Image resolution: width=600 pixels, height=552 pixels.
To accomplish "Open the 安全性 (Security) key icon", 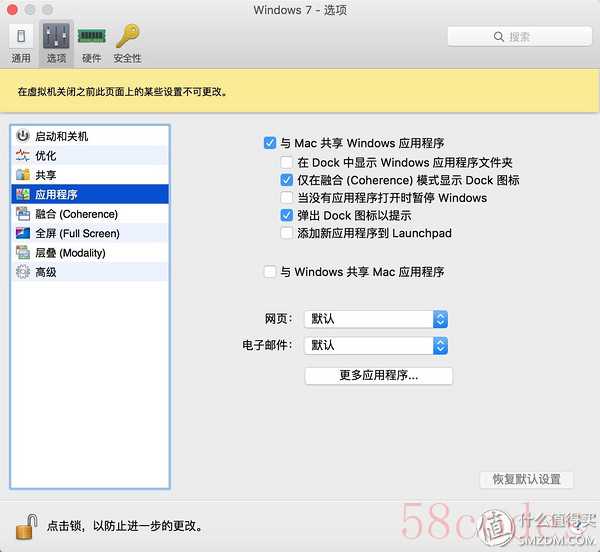I will coord(127,43).
